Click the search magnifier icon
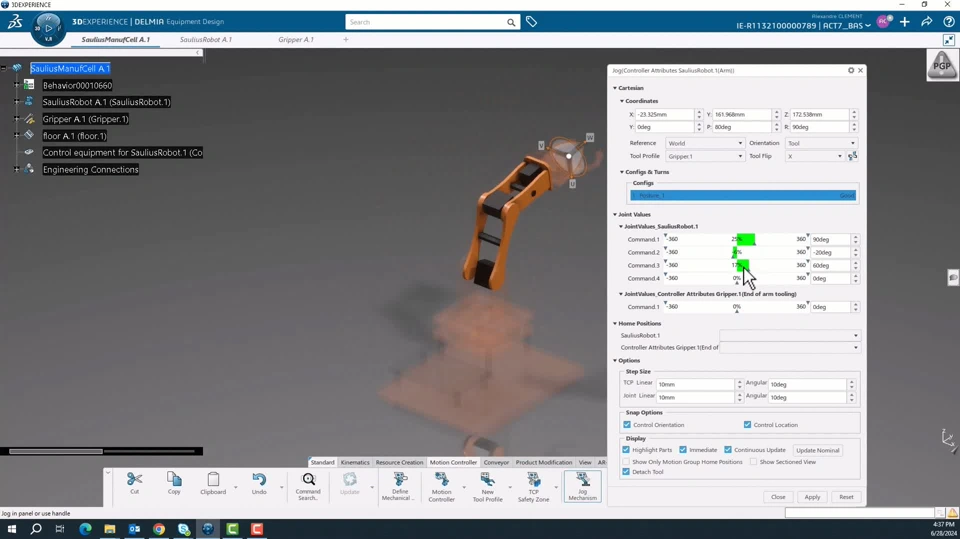Viewport: 960px width, 539px height. 511,22
